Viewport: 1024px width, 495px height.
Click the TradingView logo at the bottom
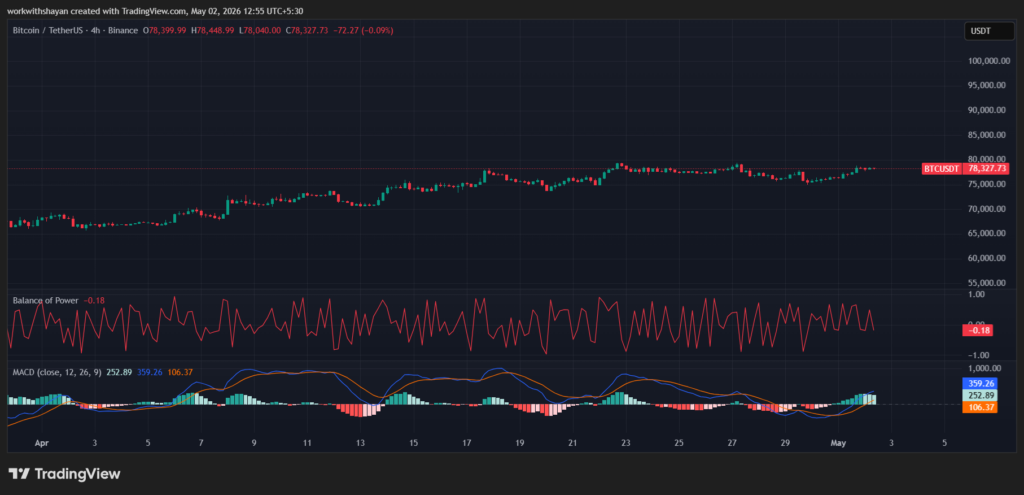(x=64, y=474)
